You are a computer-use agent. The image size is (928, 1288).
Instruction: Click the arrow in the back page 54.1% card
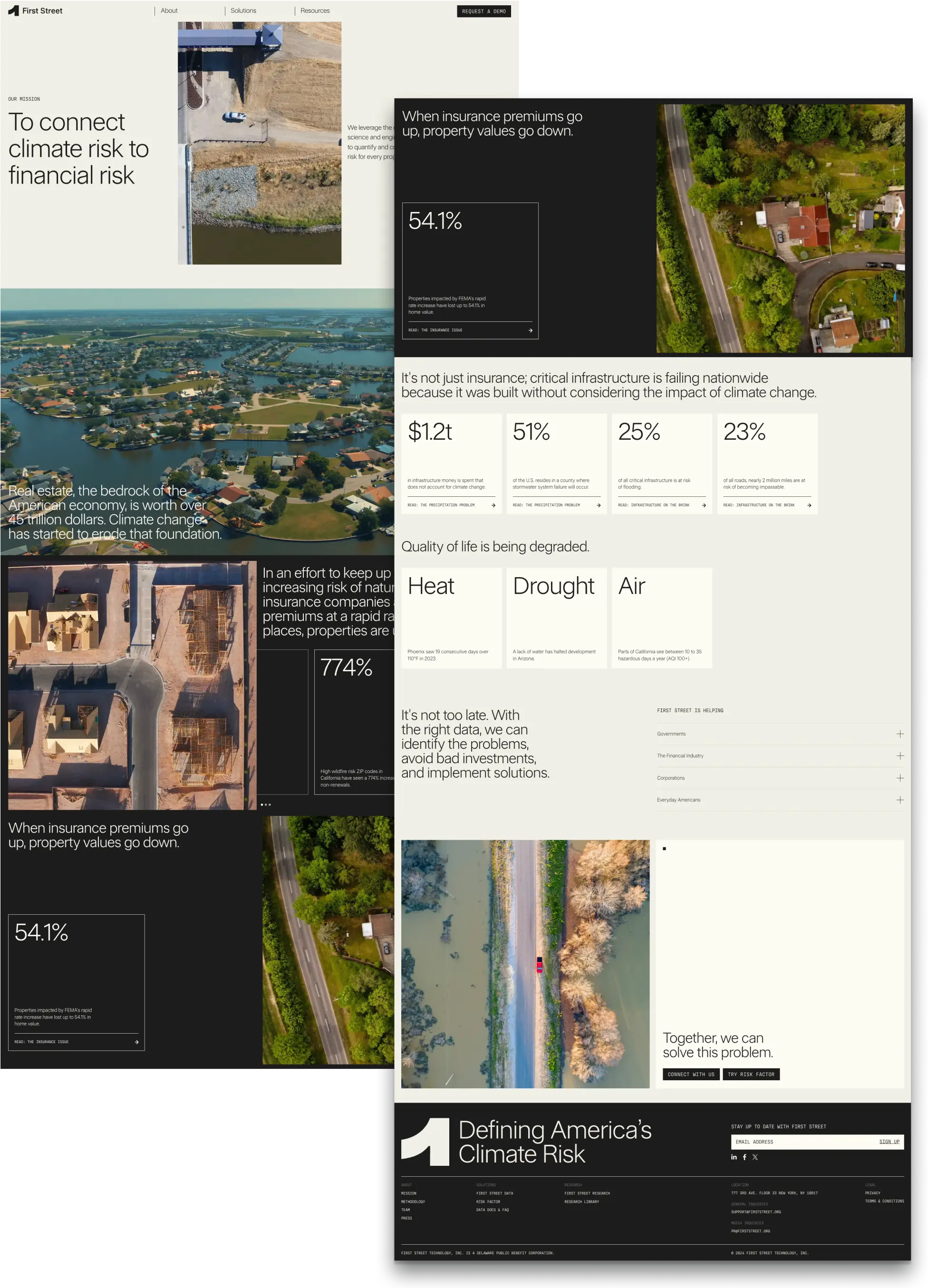[x=137, y=1042]
